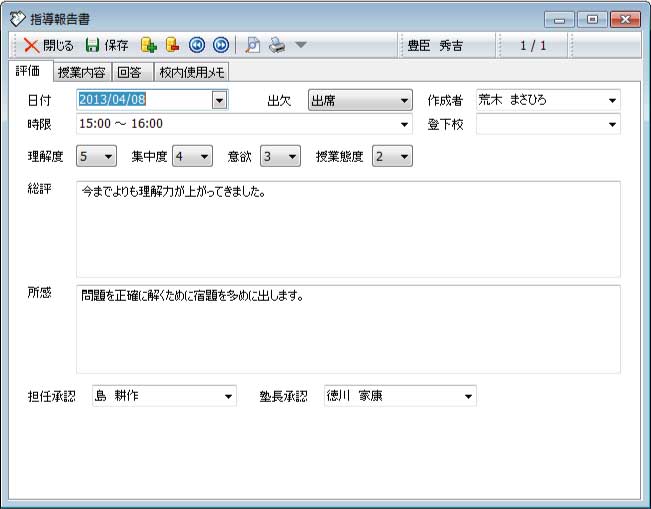
Task: Select the 評価 tab
Action: click(29, 71)
